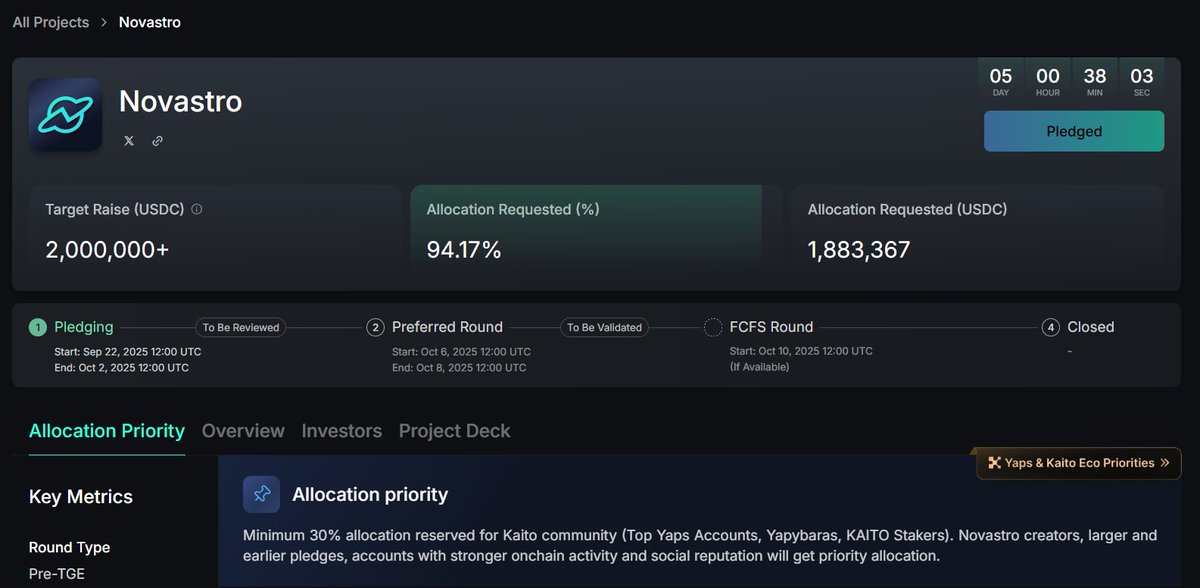Click the countdown seconds box showing 03
This screenshot has height=588, width=1200.
pos(1142,80)
